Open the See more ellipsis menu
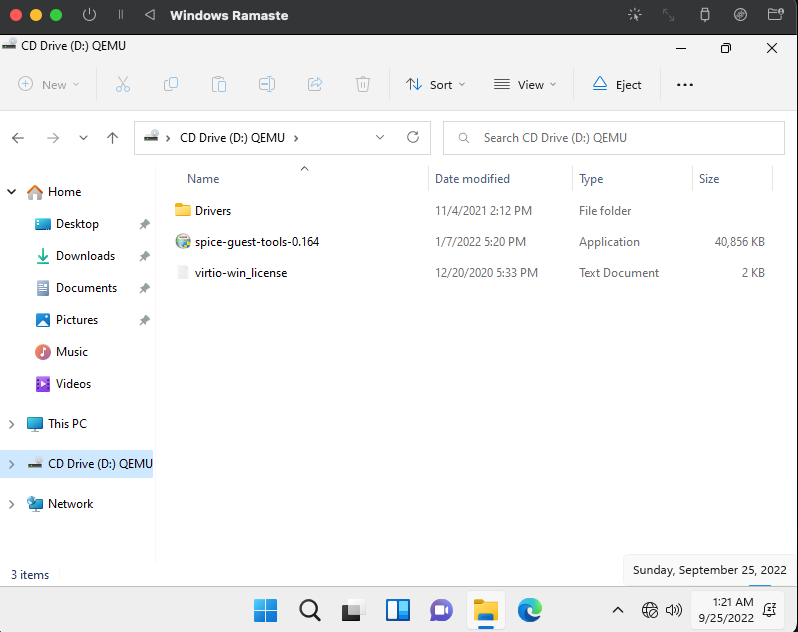798x632 pixels. pyautogui.click(x=685, y=85)
